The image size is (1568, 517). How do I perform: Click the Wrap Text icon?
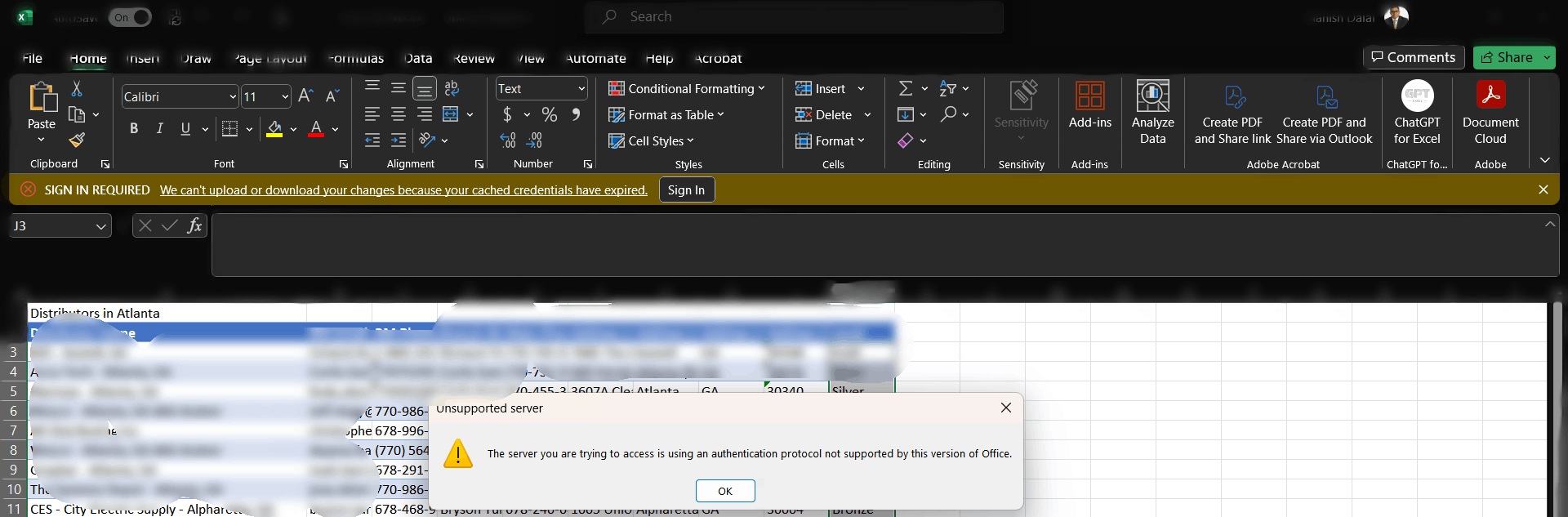[452, 88]
